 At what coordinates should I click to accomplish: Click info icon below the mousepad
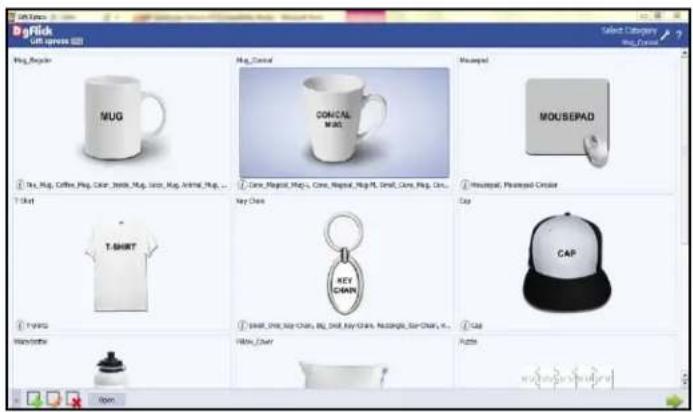coord(465,184)
